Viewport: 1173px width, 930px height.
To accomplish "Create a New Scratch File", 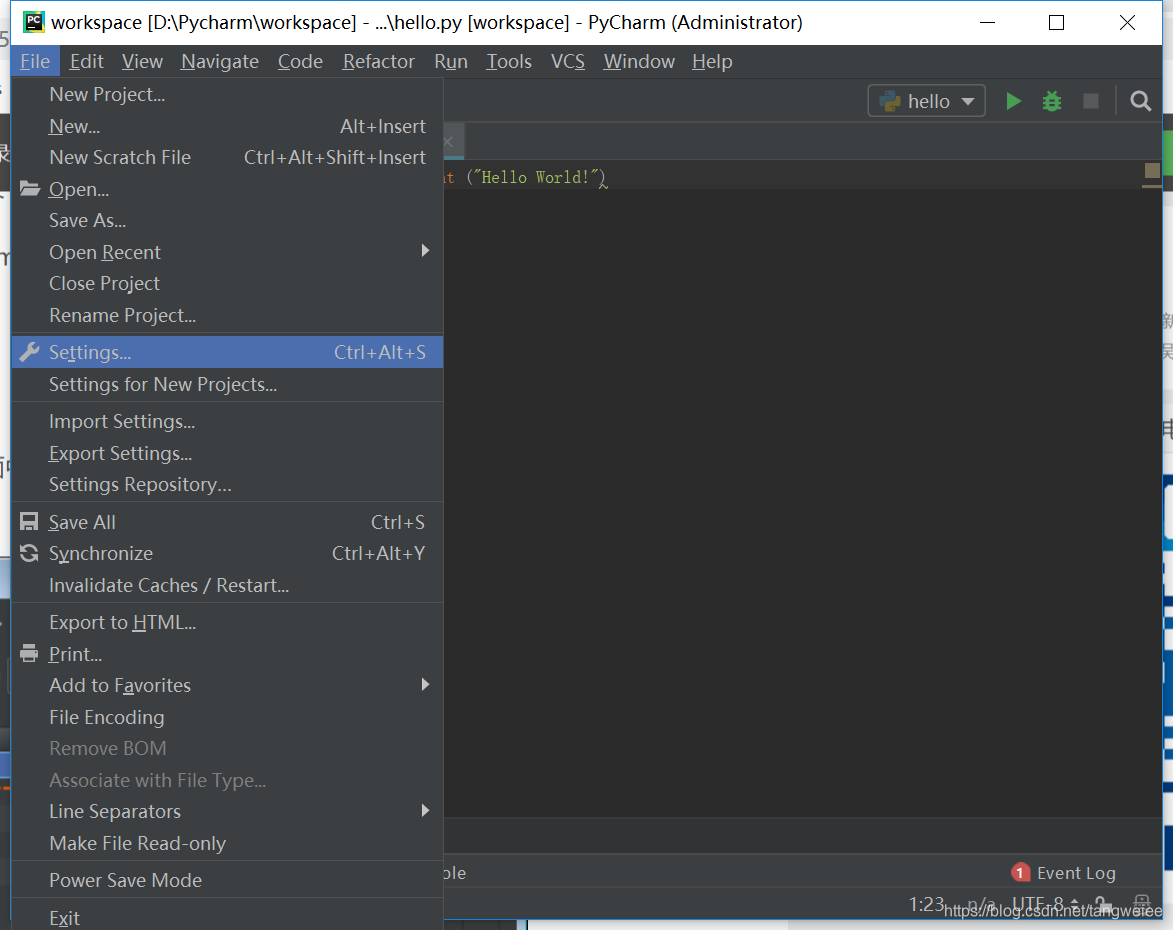I will 227,157.
